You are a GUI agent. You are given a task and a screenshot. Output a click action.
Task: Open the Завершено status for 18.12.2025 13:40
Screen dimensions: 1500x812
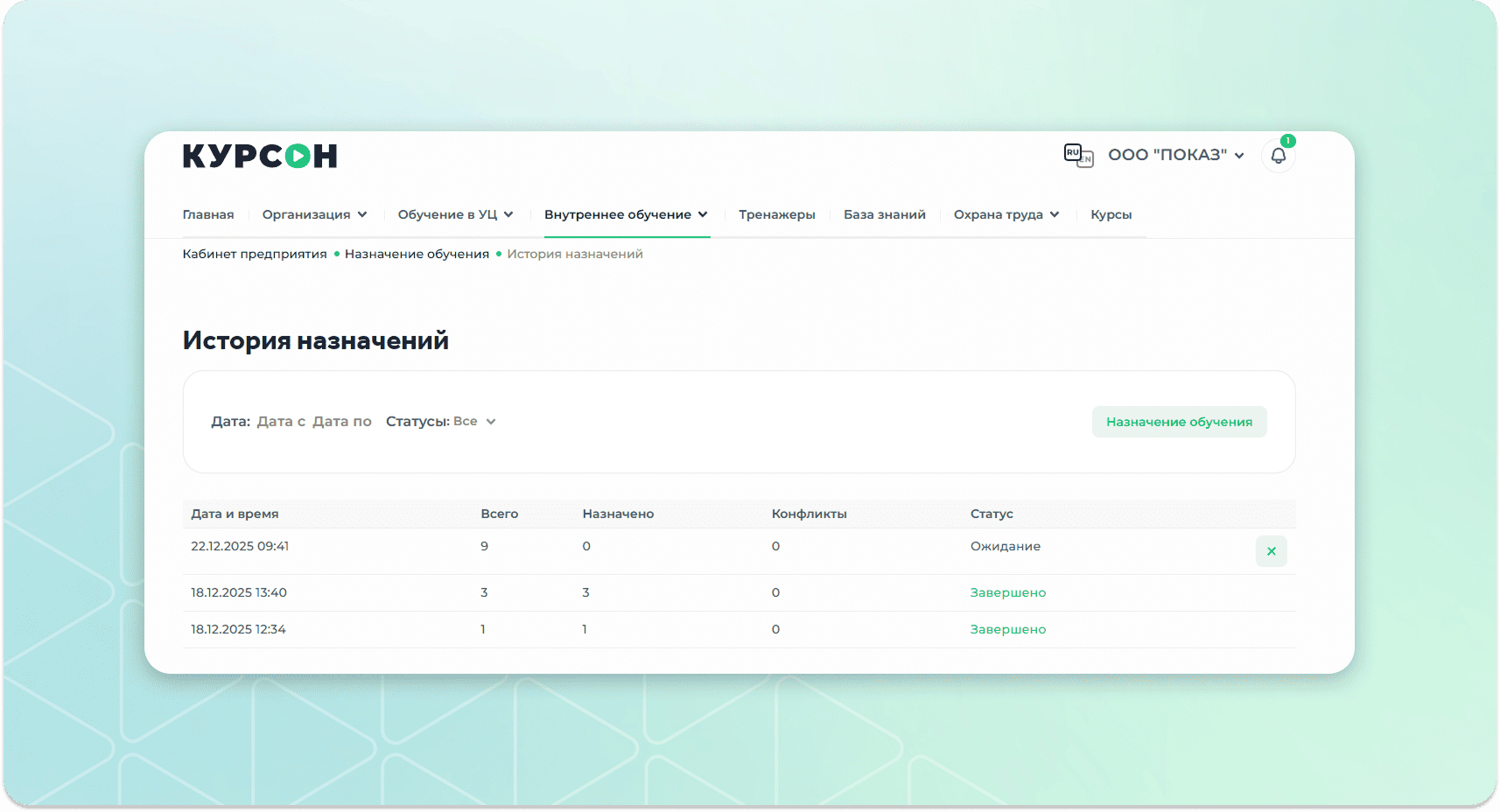(x=1007, y=592)
